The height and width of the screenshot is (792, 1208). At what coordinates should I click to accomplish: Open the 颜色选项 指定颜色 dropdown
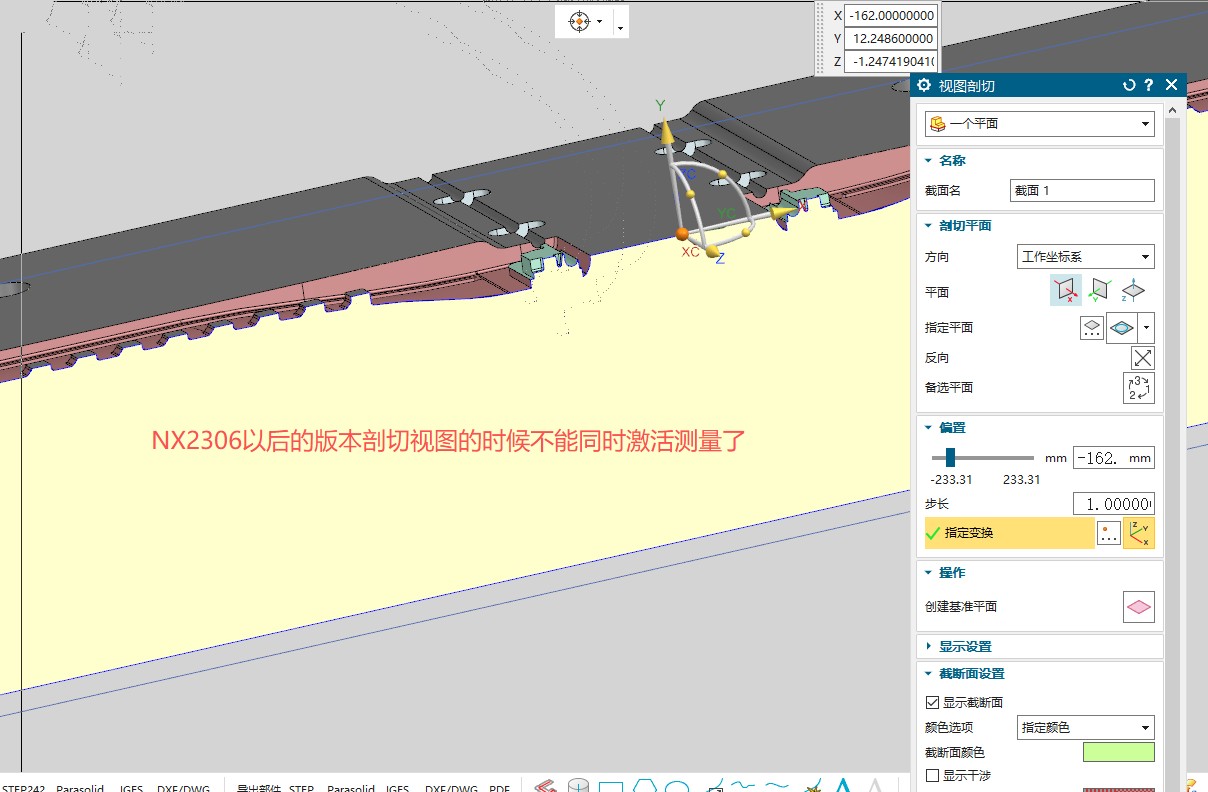pos(1085,728)
